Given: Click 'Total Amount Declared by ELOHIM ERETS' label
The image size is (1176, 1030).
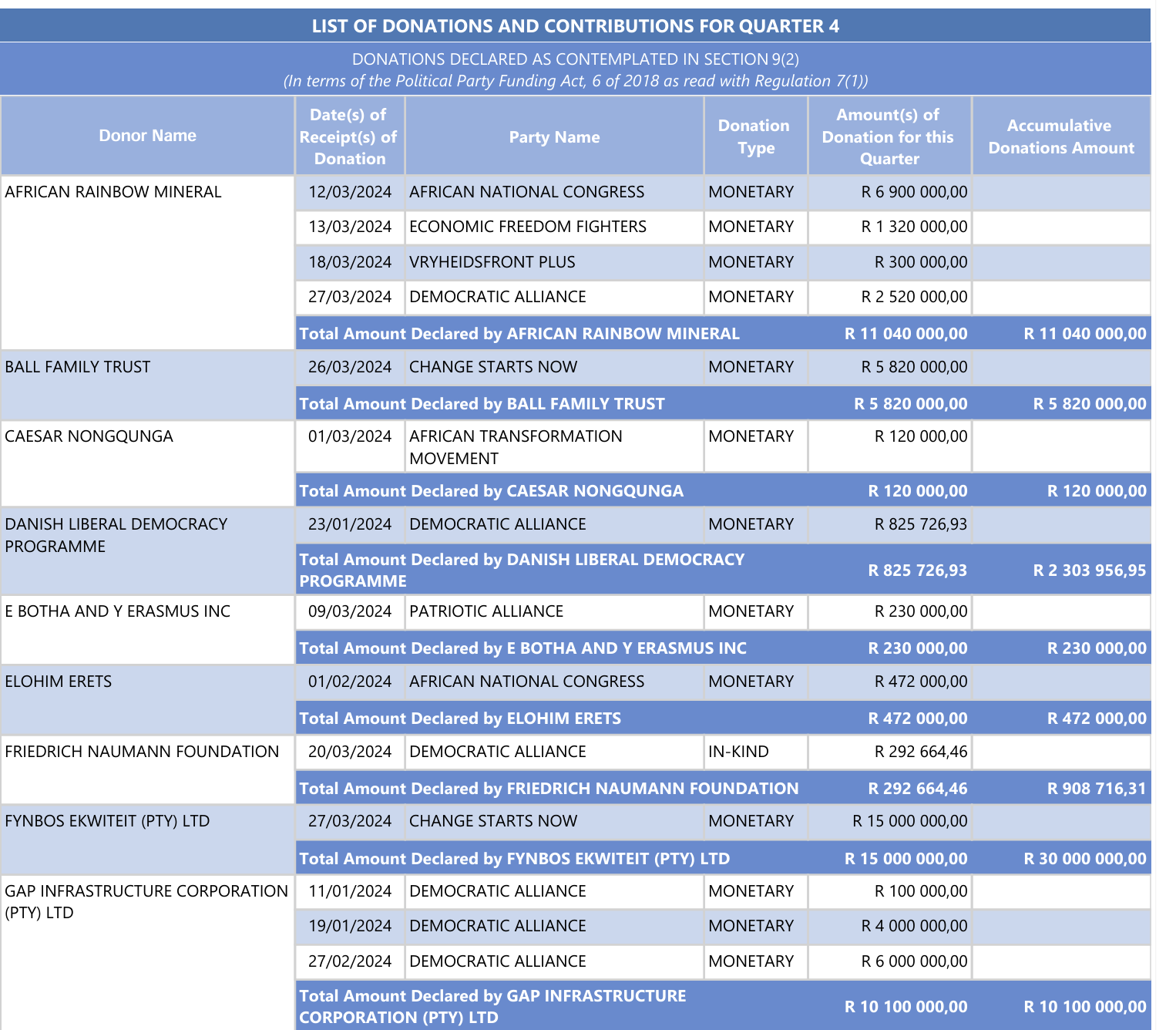Looking at the screenshot, I should (460, 719).
